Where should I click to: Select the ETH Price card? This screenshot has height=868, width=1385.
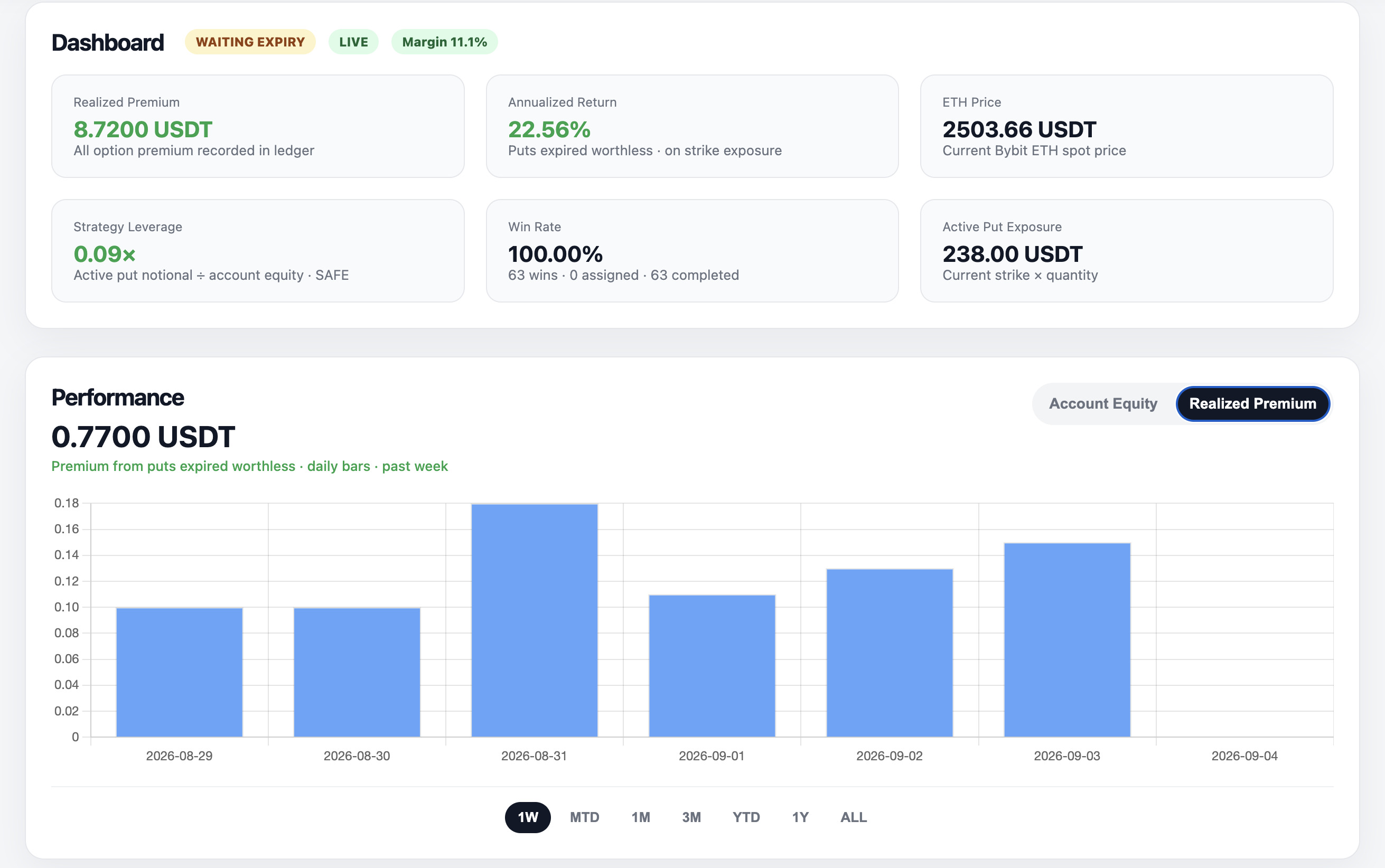click(1127, 126)
